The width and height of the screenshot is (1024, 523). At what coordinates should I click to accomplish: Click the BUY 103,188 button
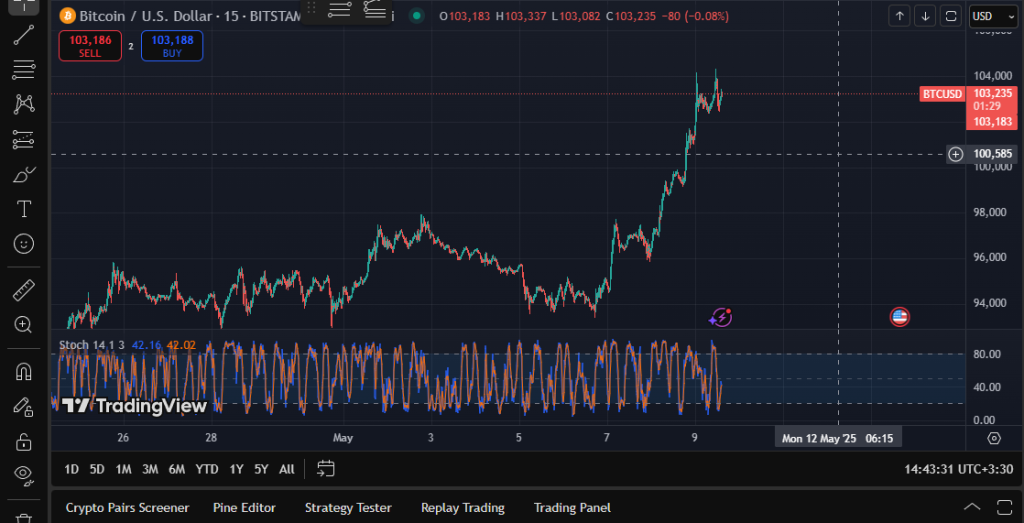point(172,46)
